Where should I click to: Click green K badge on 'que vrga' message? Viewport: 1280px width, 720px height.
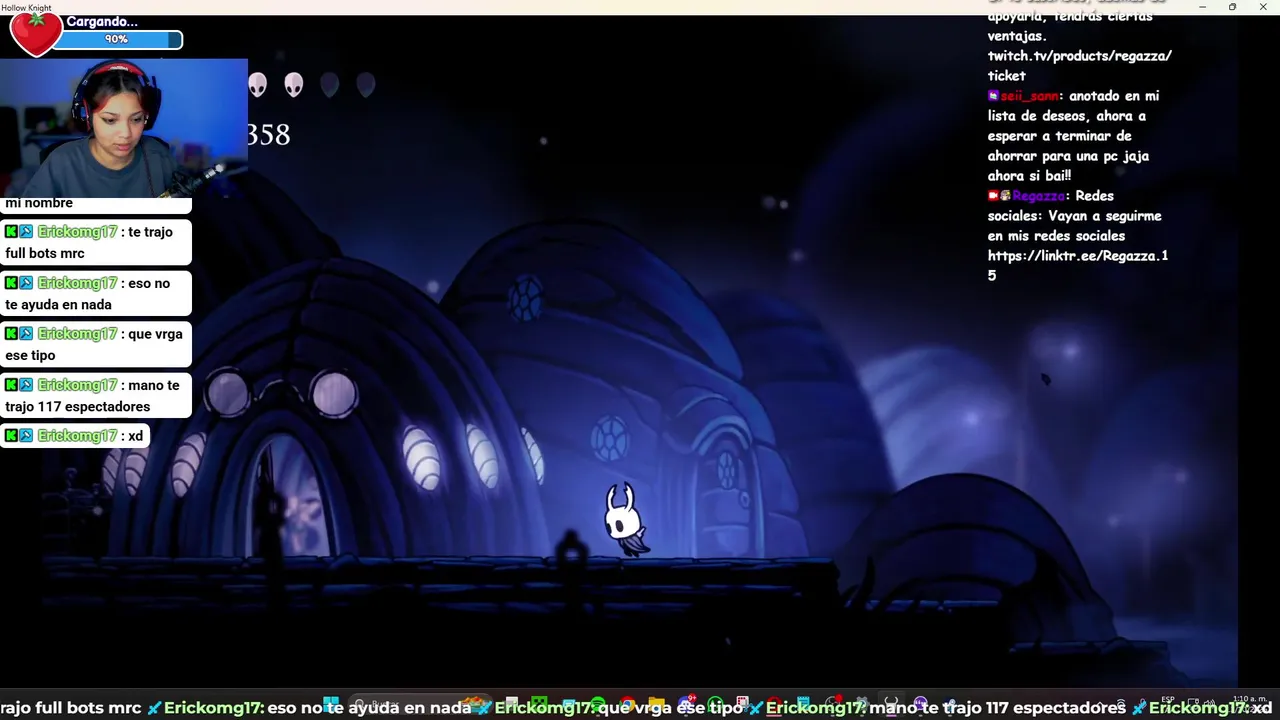point(11,334)
